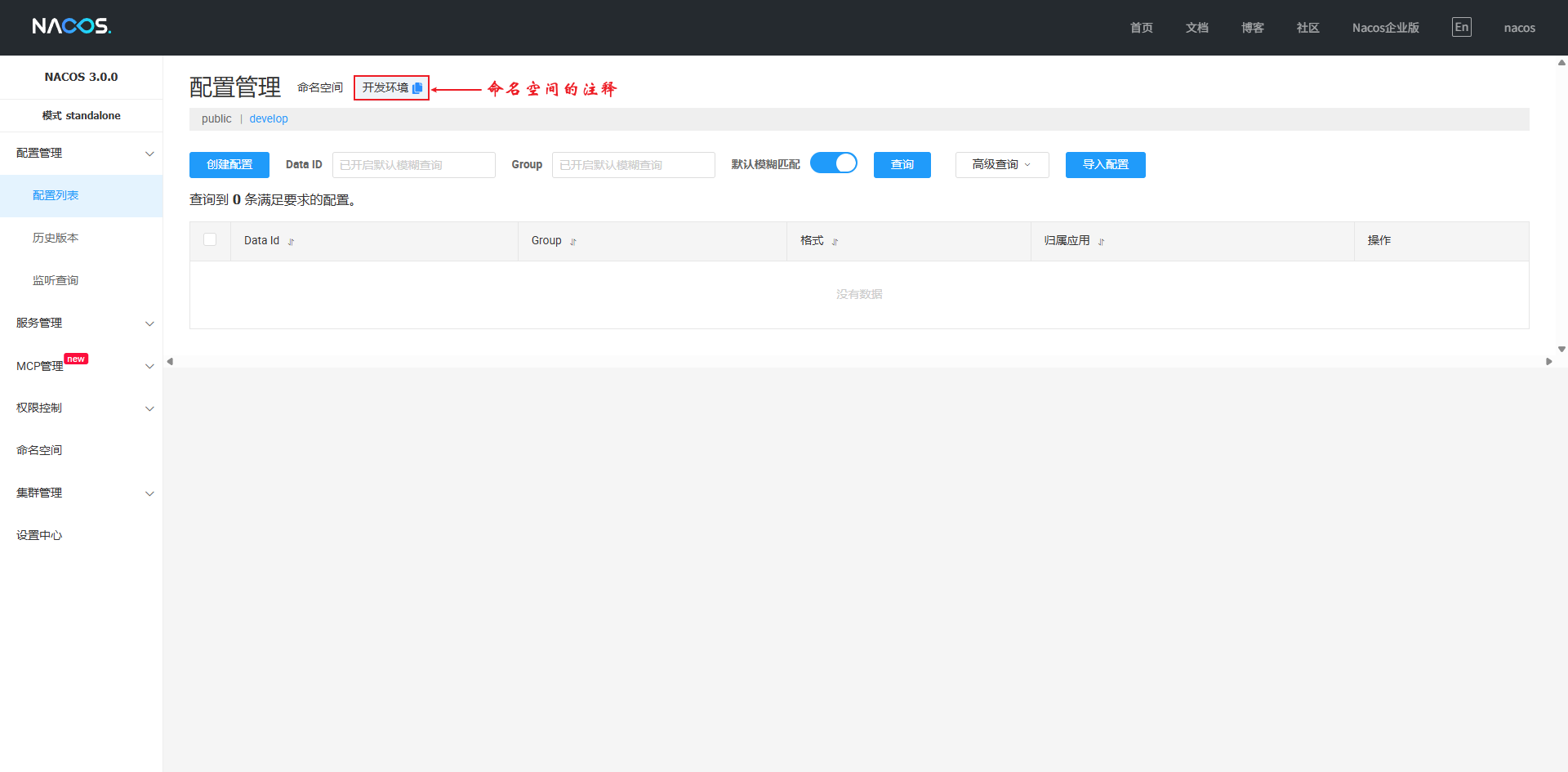Image resolution: width=1568 pixels, height=772 pixels.
Task: Click the 导入配置 button
Action: (1106, 165)
